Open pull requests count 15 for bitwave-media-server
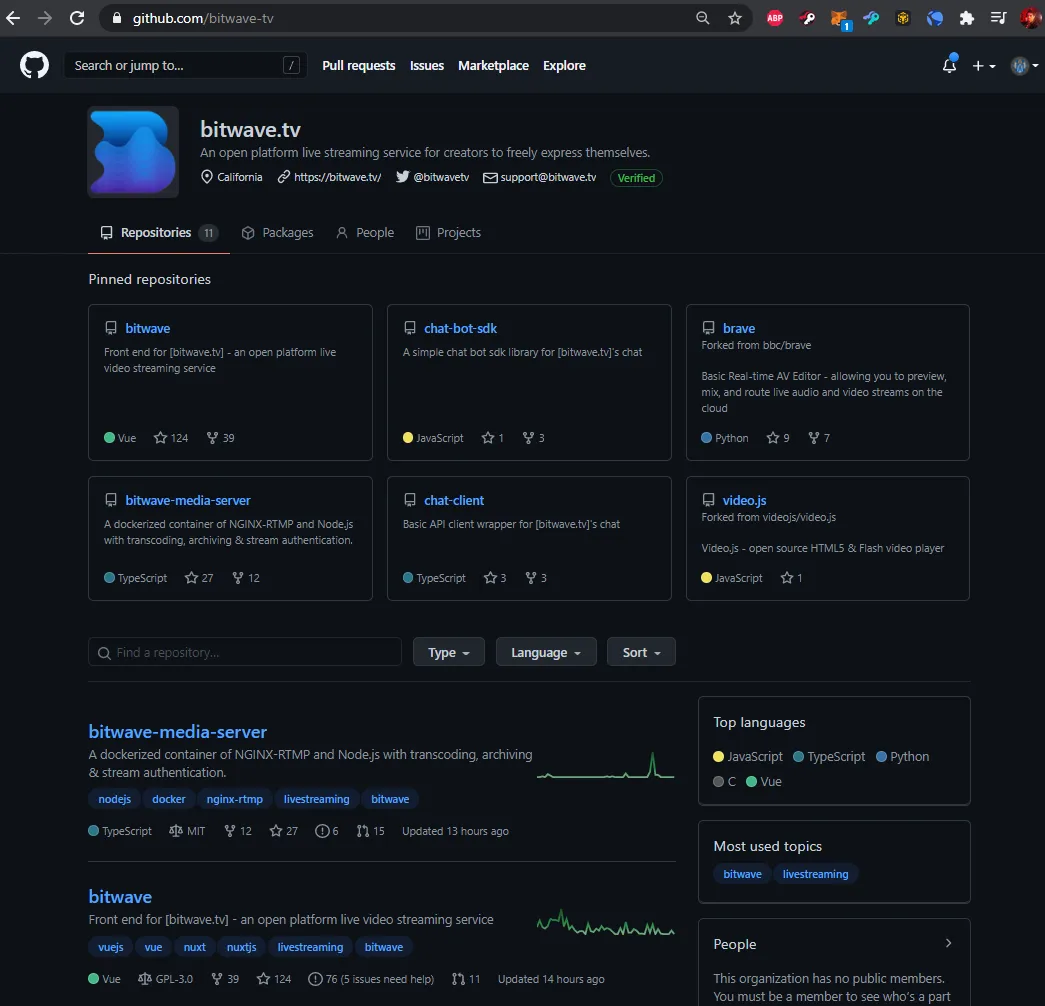 click(x=371, y=831)
